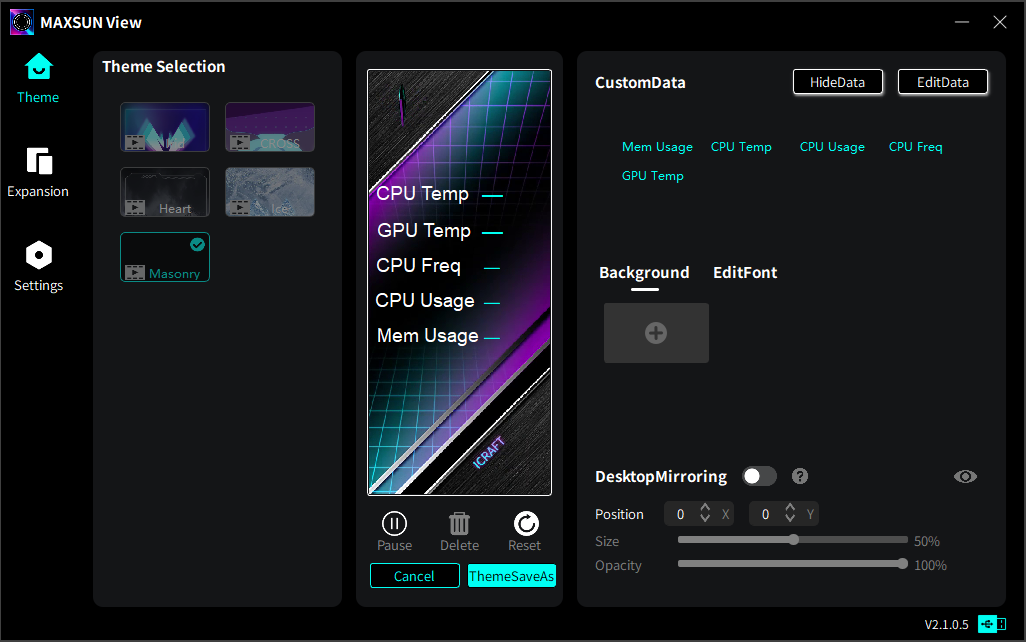This screenshot has width=1026, height=642.
Task: Open the Settings hexagon icon
Action: pos(39,255)
